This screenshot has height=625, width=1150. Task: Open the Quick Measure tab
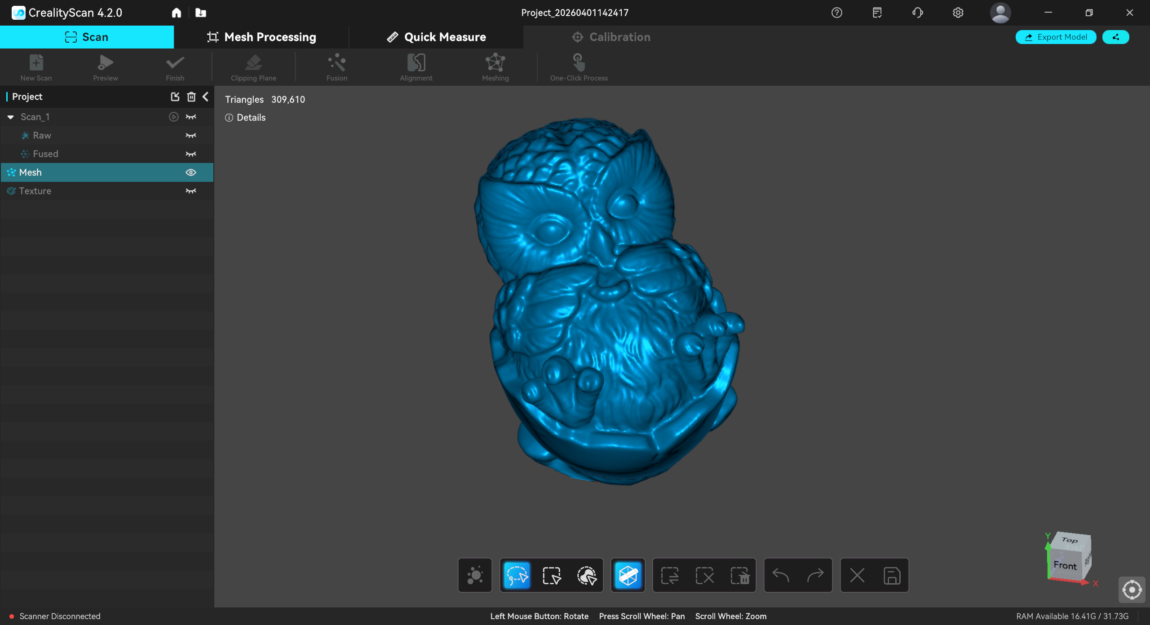point(436,37)
